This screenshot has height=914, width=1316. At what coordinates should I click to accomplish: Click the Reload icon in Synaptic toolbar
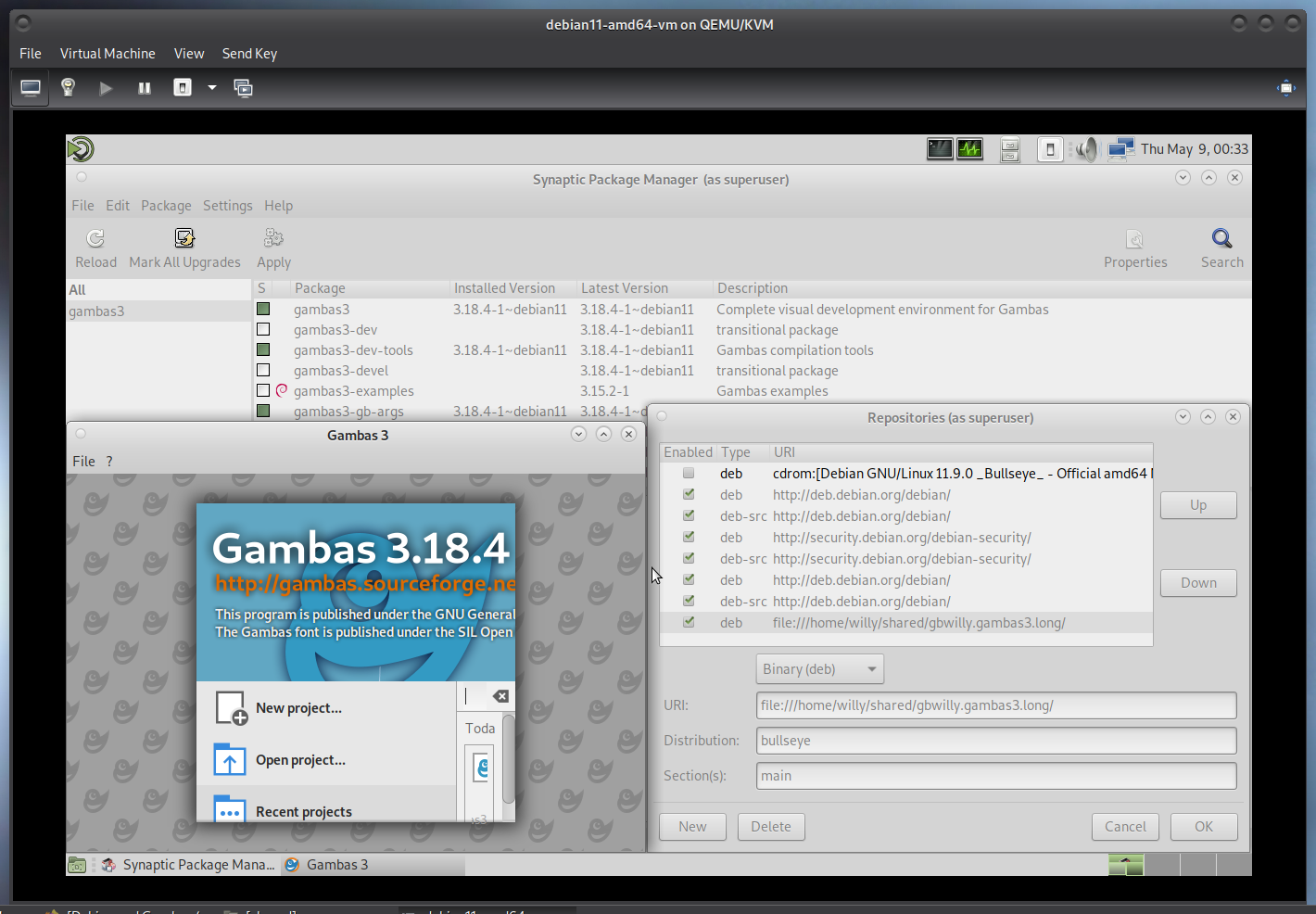(95, 239)
